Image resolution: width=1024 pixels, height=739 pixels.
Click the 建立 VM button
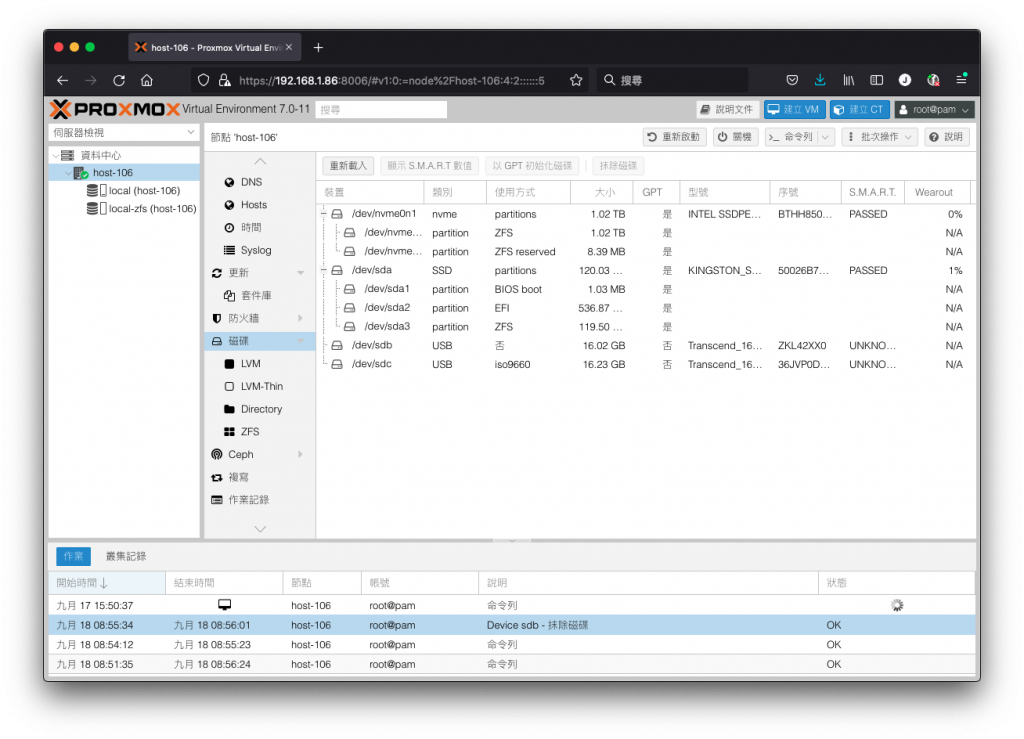[795, 110]
